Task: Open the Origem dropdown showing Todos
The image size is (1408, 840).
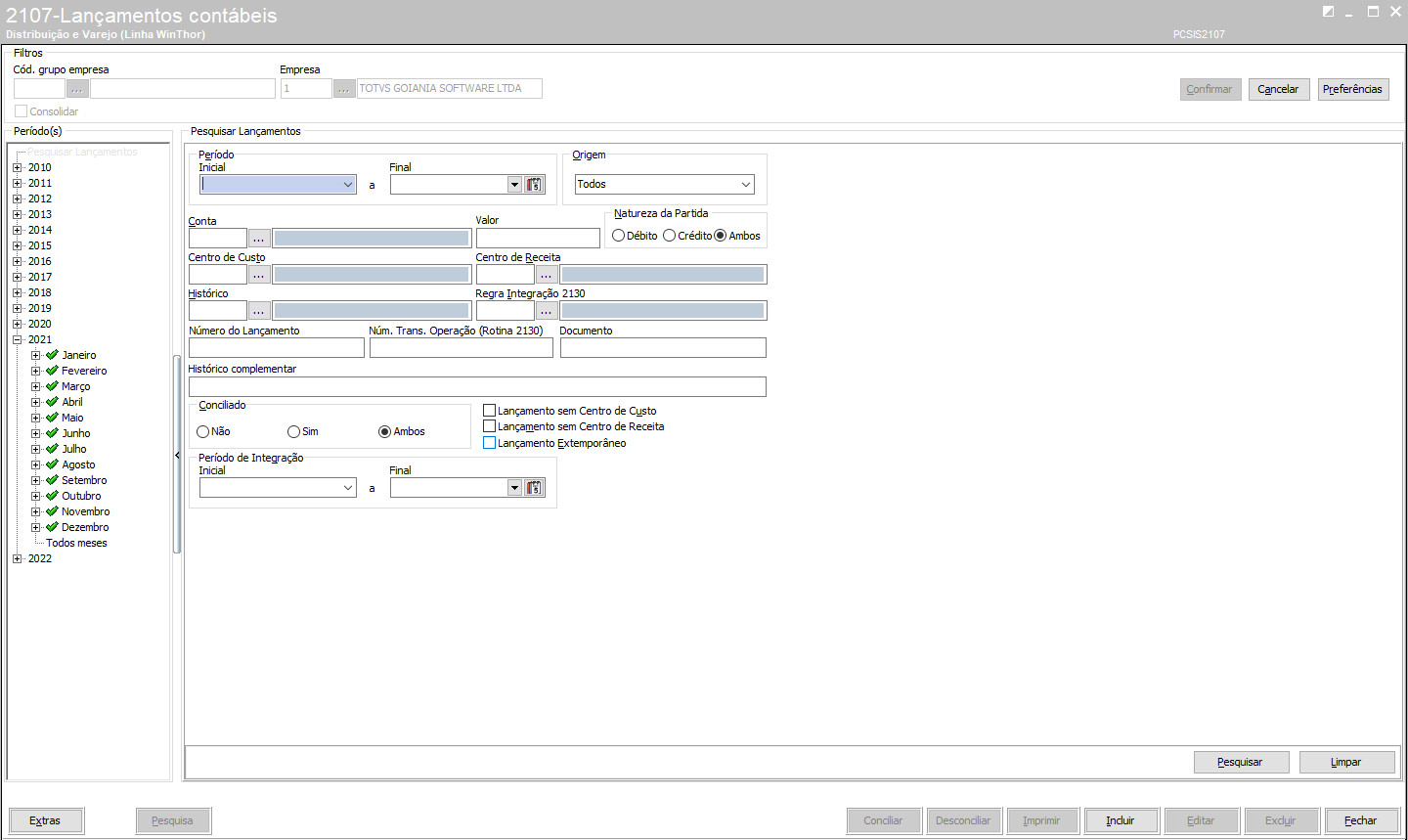Action: click(664, 184)
